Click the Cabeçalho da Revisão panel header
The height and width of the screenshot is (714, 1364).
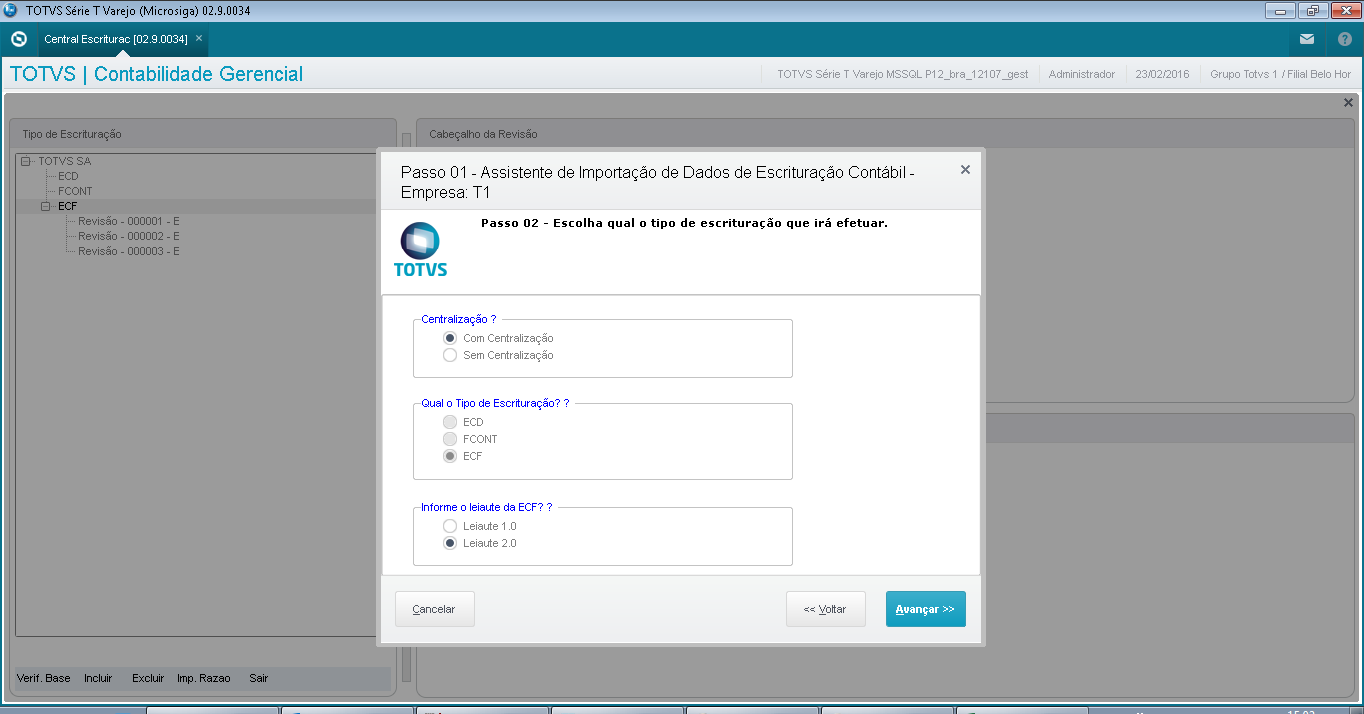click(x=886, y=134)
